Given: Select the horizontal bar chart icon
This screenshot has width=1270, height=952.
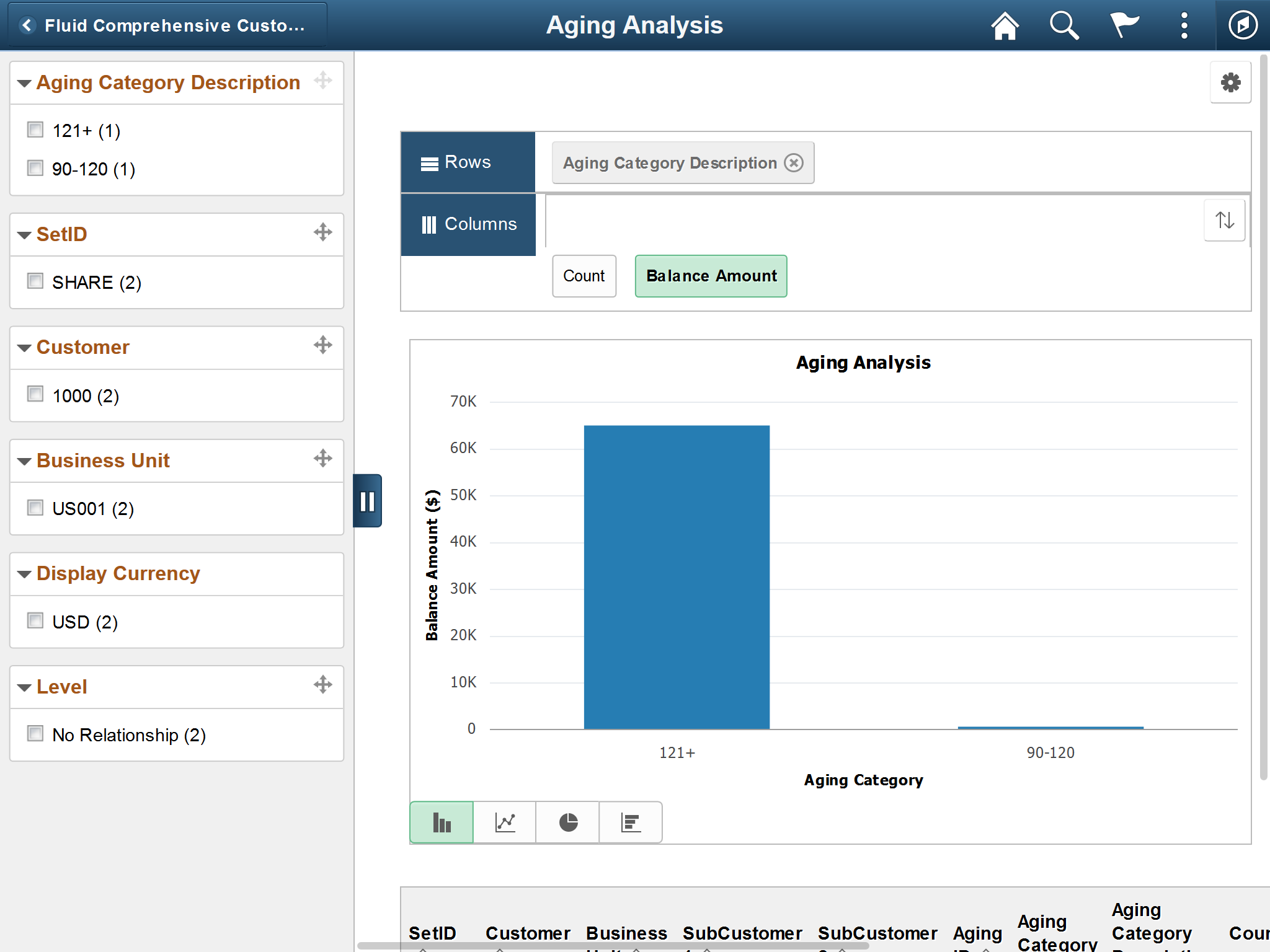Looking at the screenshot, I should (631, 822).
